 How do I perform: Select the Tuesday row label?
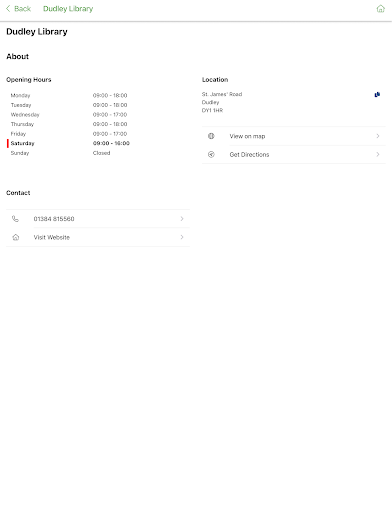tap(21, 105)
